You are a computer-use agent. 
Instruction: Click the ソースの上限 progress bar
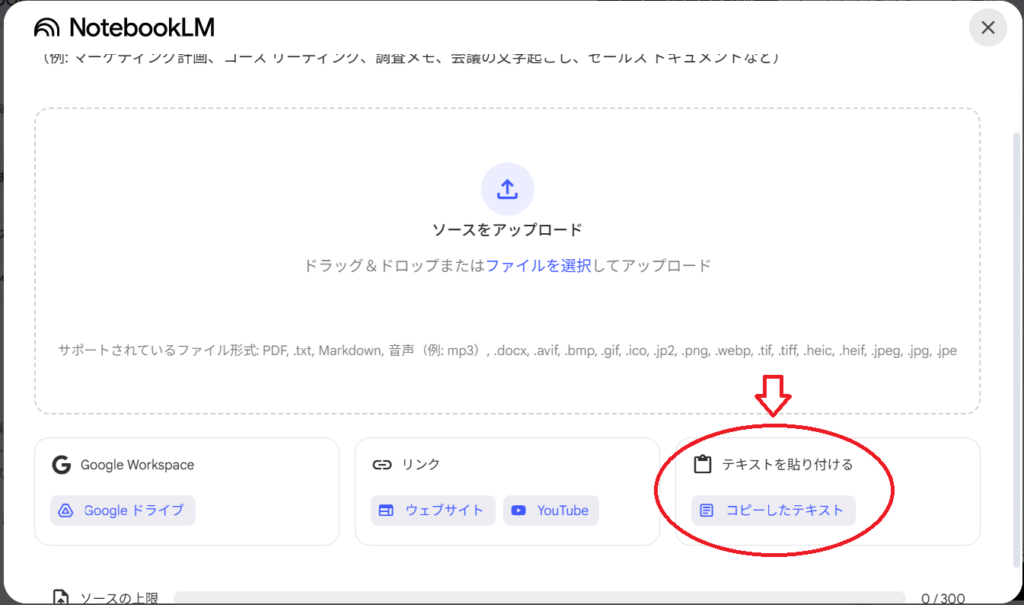coord(540,598)
